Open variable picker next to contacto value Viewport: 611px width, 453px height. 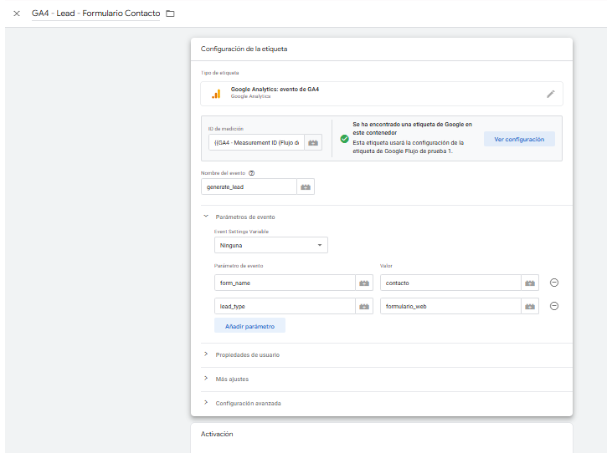click(529, 283)
